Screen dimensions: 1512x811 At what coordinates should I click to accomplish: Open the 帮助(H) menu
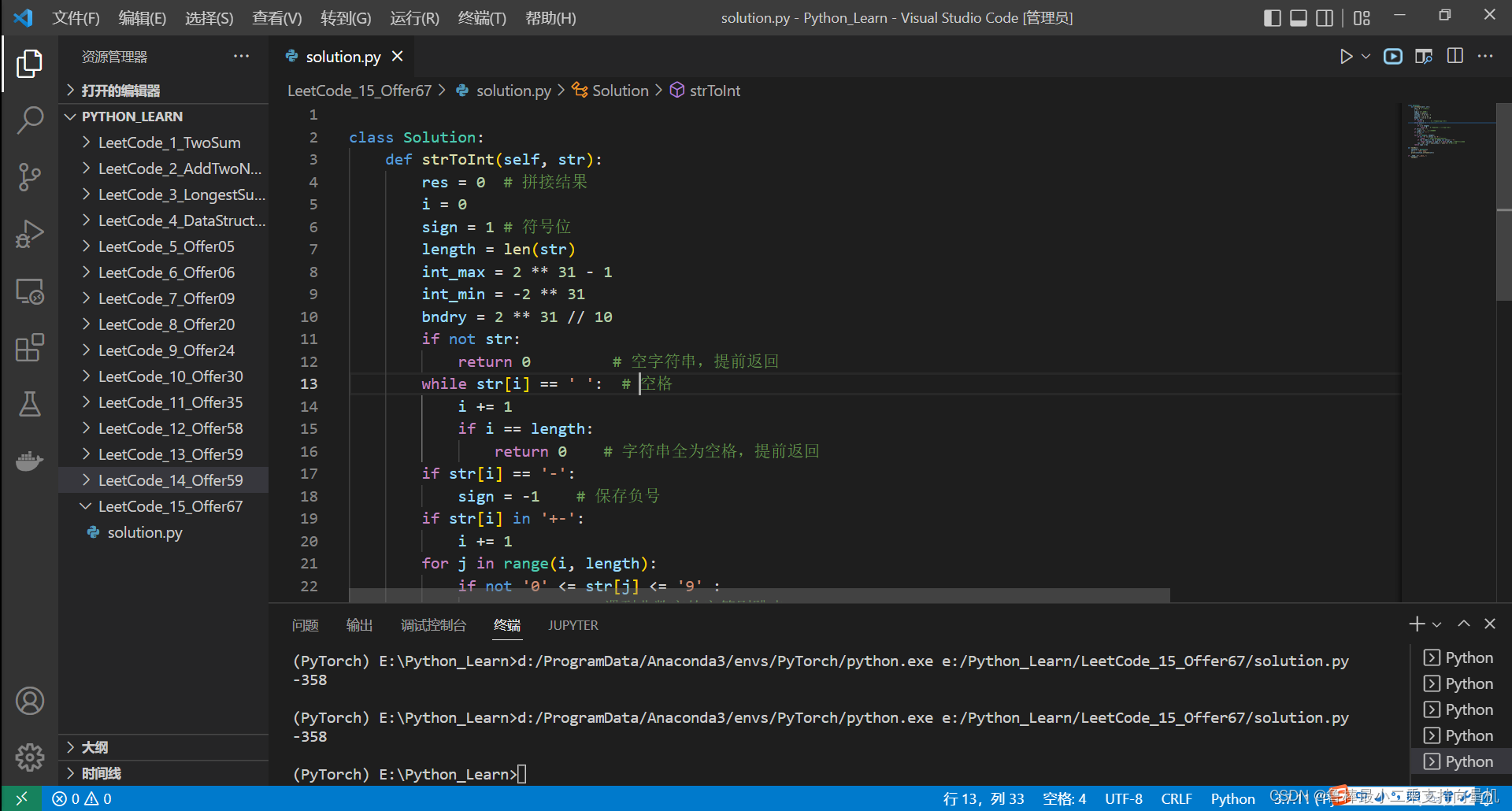click(x=550, y=18)
